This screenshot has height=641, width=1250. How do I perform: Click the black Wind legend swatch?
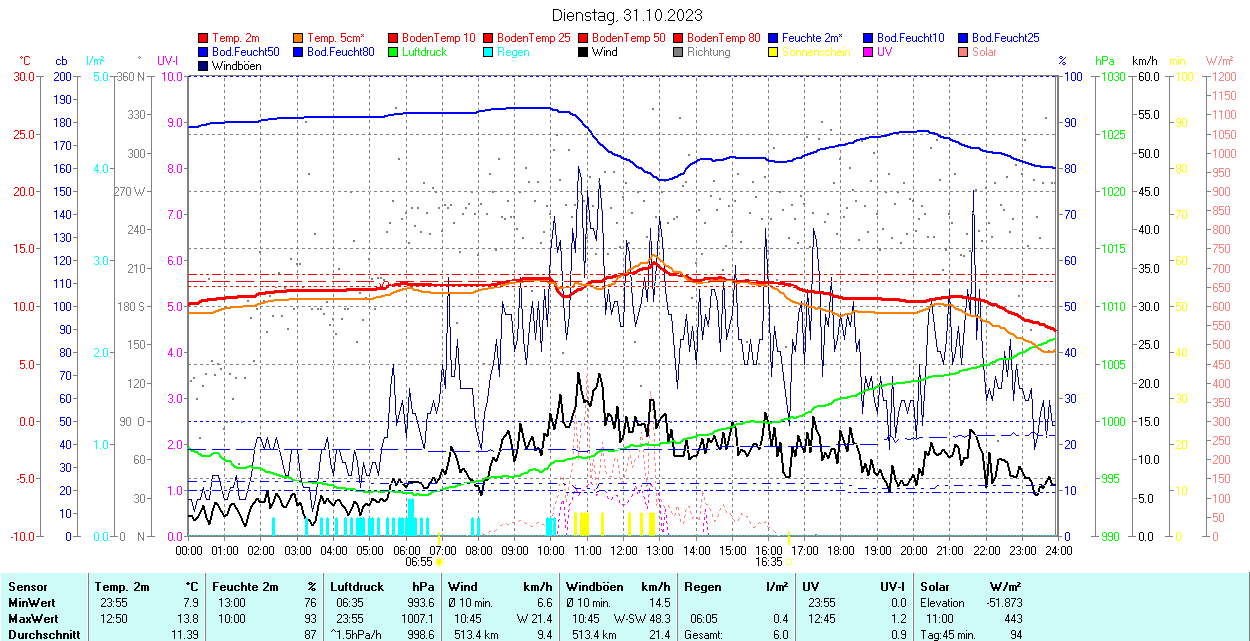pos(583,52)
